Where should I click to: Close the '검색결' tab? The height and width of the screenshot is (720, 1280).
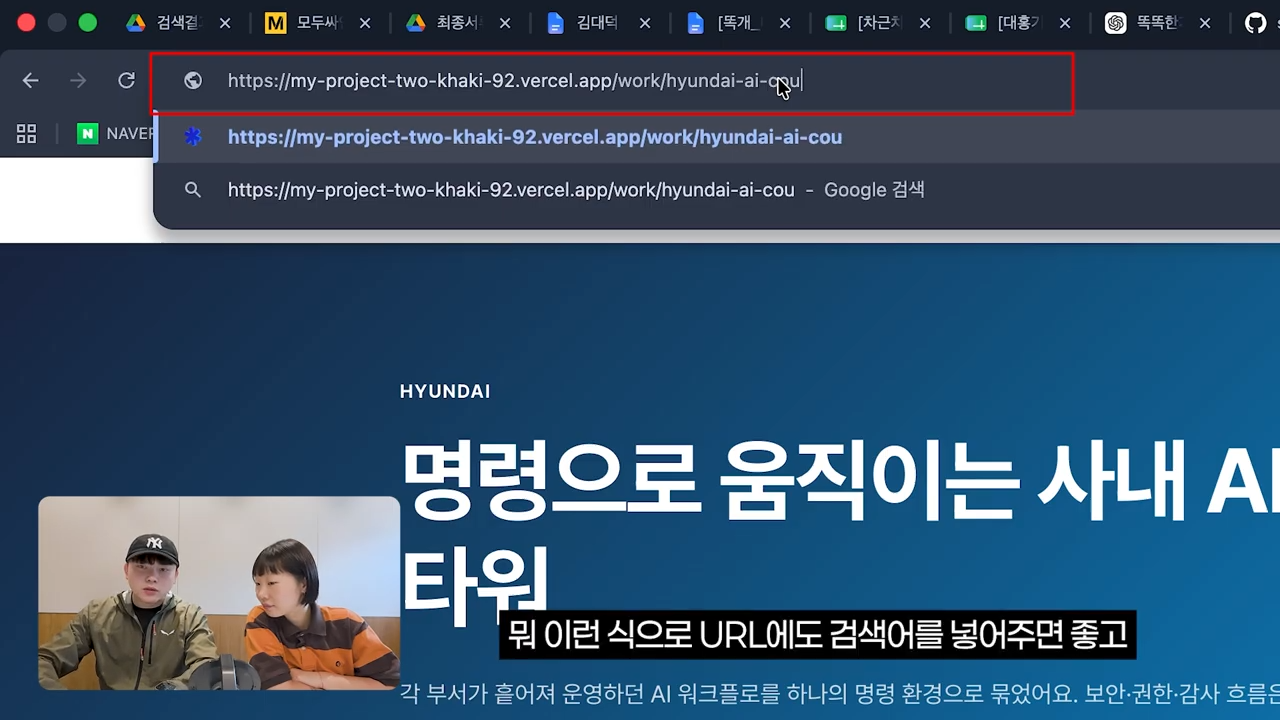pos(225,23)
